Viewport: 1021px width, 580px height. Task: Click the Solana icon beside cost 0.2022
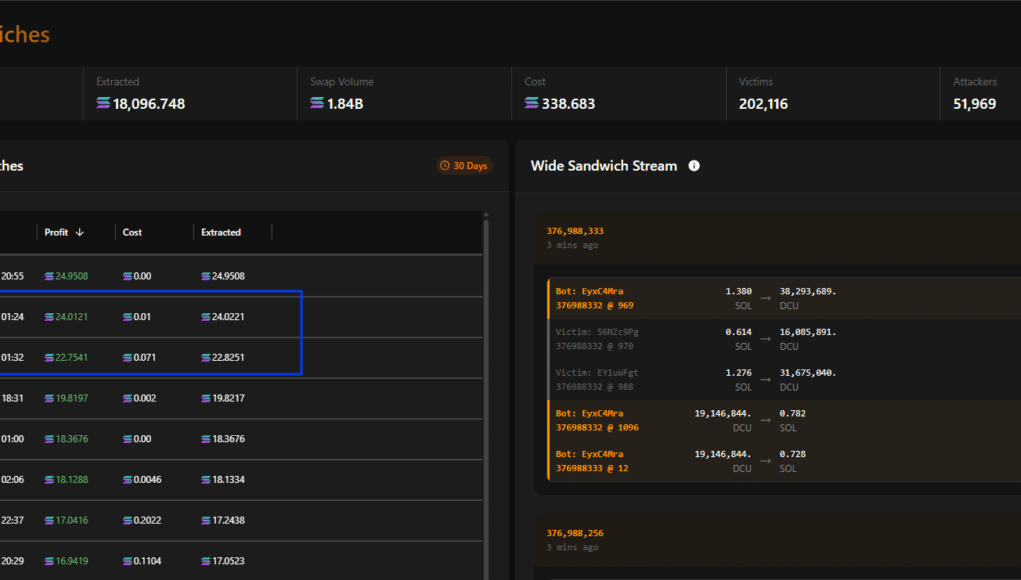[127, 520]
